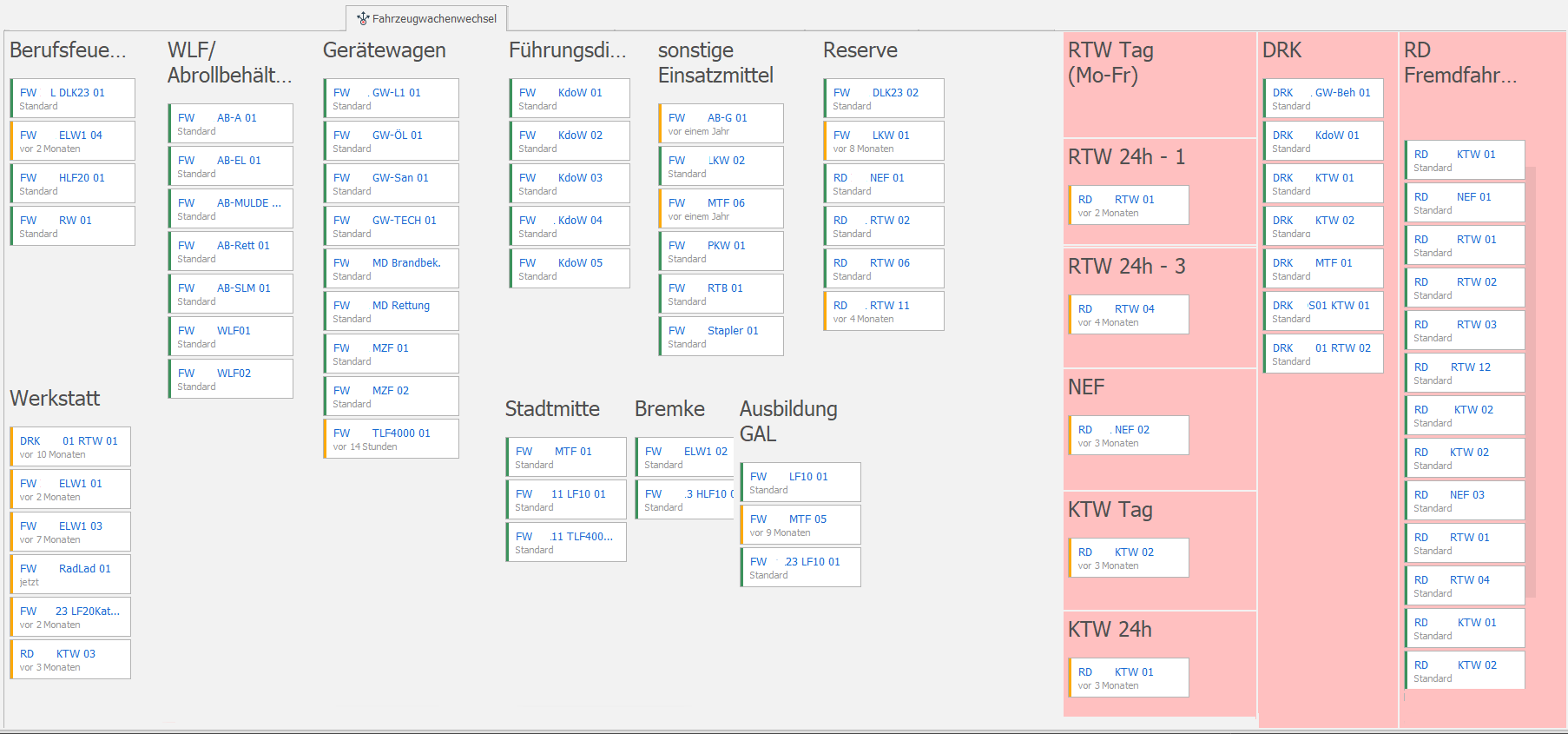Viewport: 1568px width, 734px height.
Task: Select 23 LF20Kat card in Werkstatt
Action: tap(70, 617)
